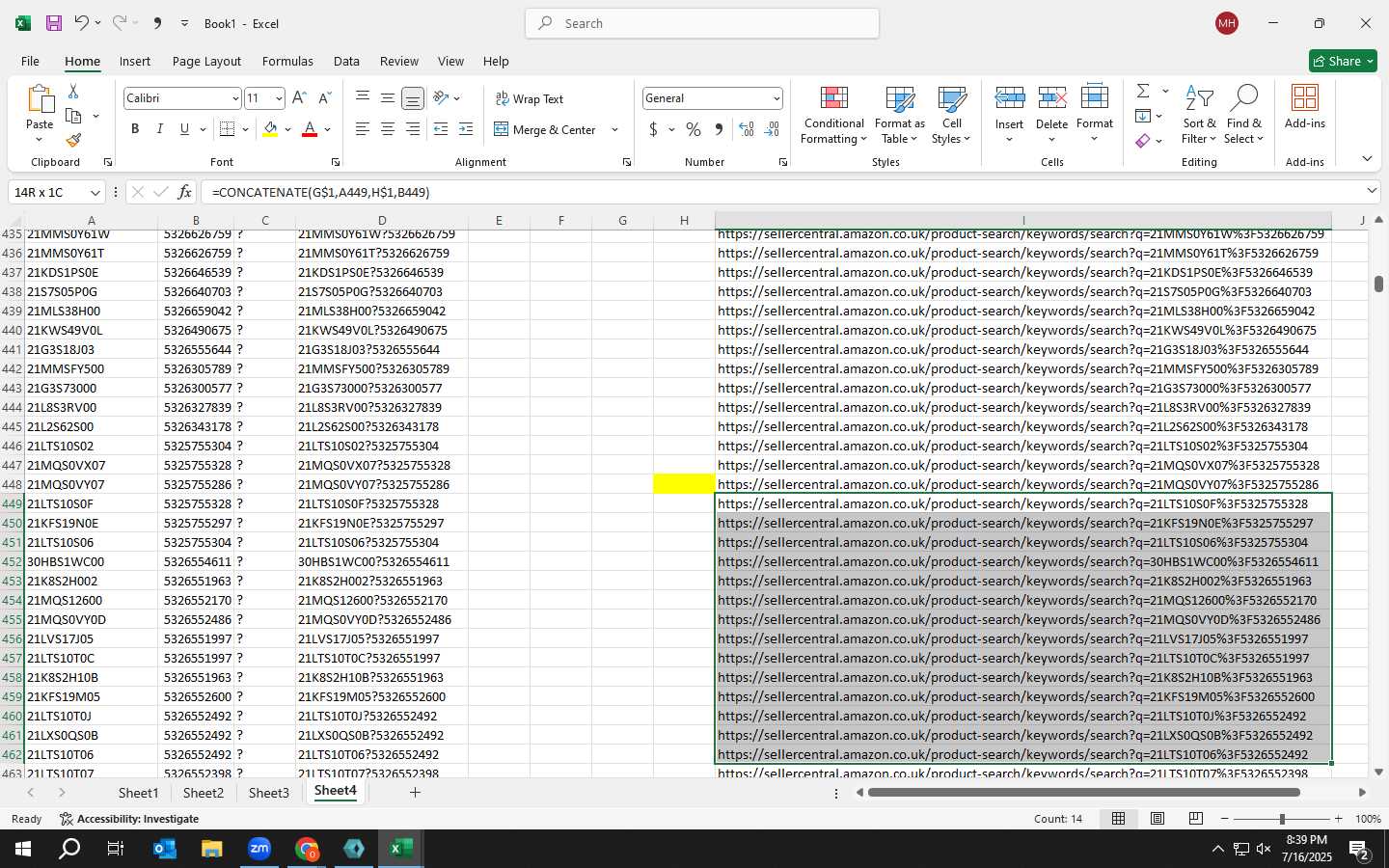Open the Cell Styles gallery
The image size is (1389, 868).
[951, 115]
